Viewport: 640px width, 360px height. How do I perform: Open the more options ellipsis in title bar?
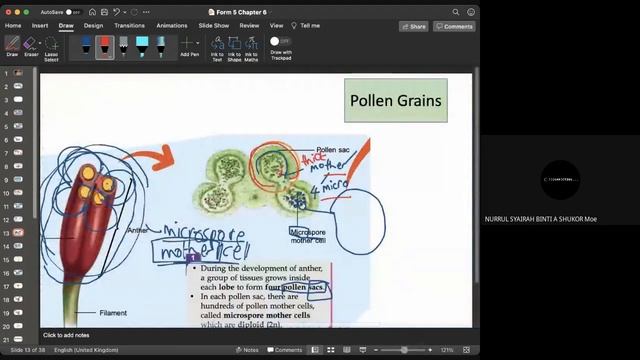[146, 12]
